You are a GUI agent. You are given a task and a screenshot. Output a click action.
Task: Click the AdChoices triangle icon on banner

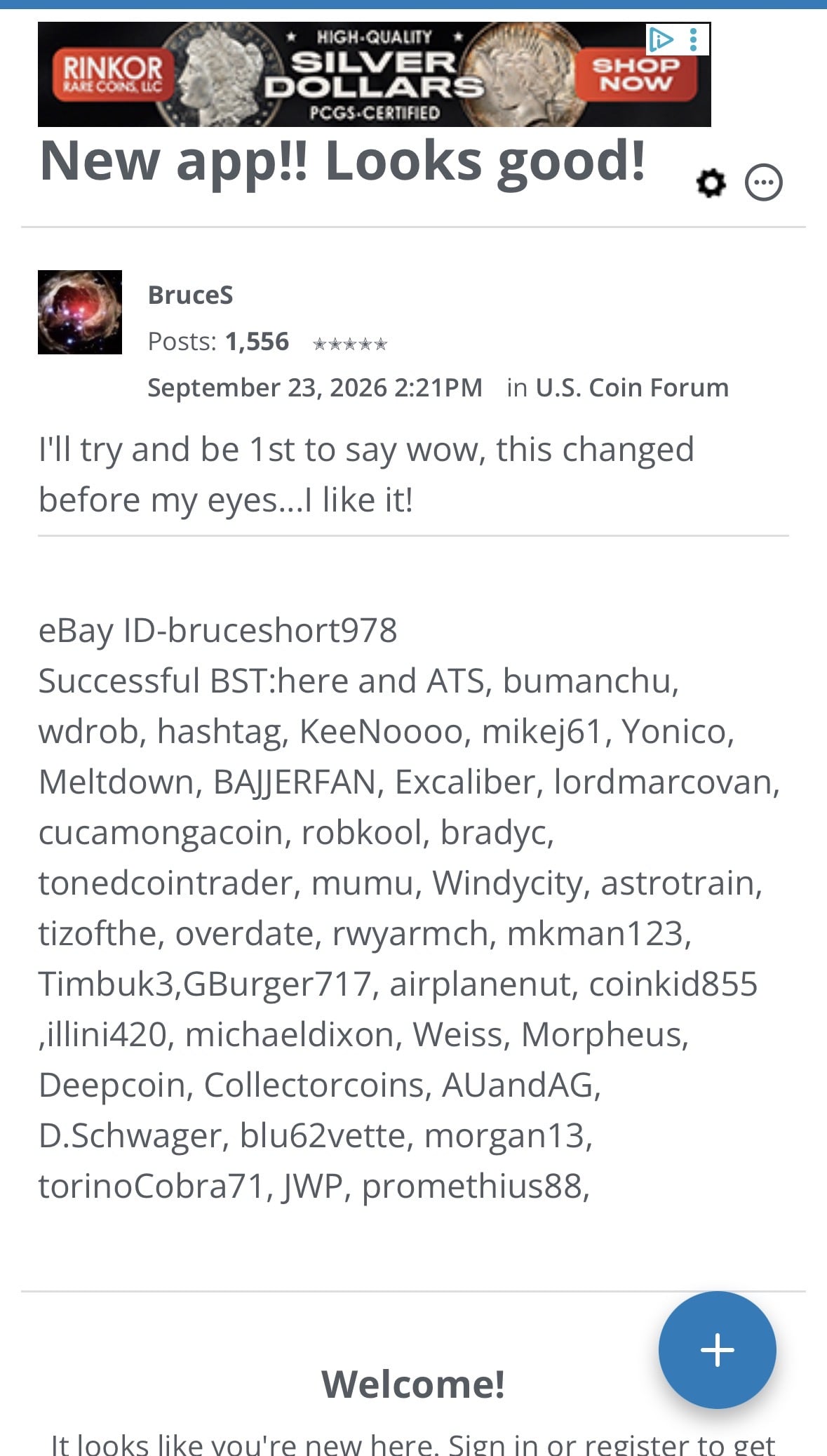tap(661, 39)
